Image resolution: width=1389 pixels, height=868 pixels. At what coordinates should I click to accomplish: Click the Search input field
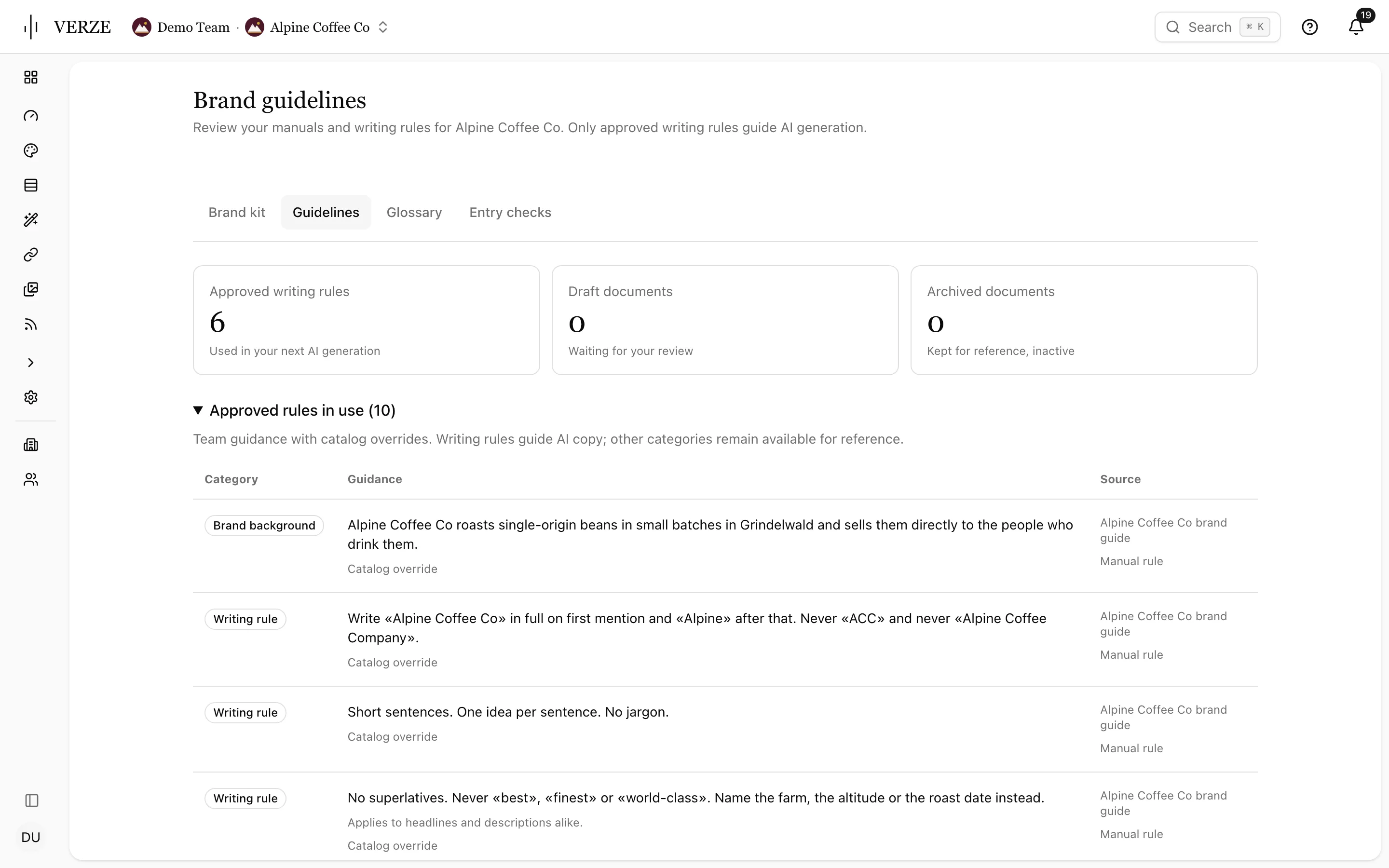pyautogui.click(x=1217, y=27)
